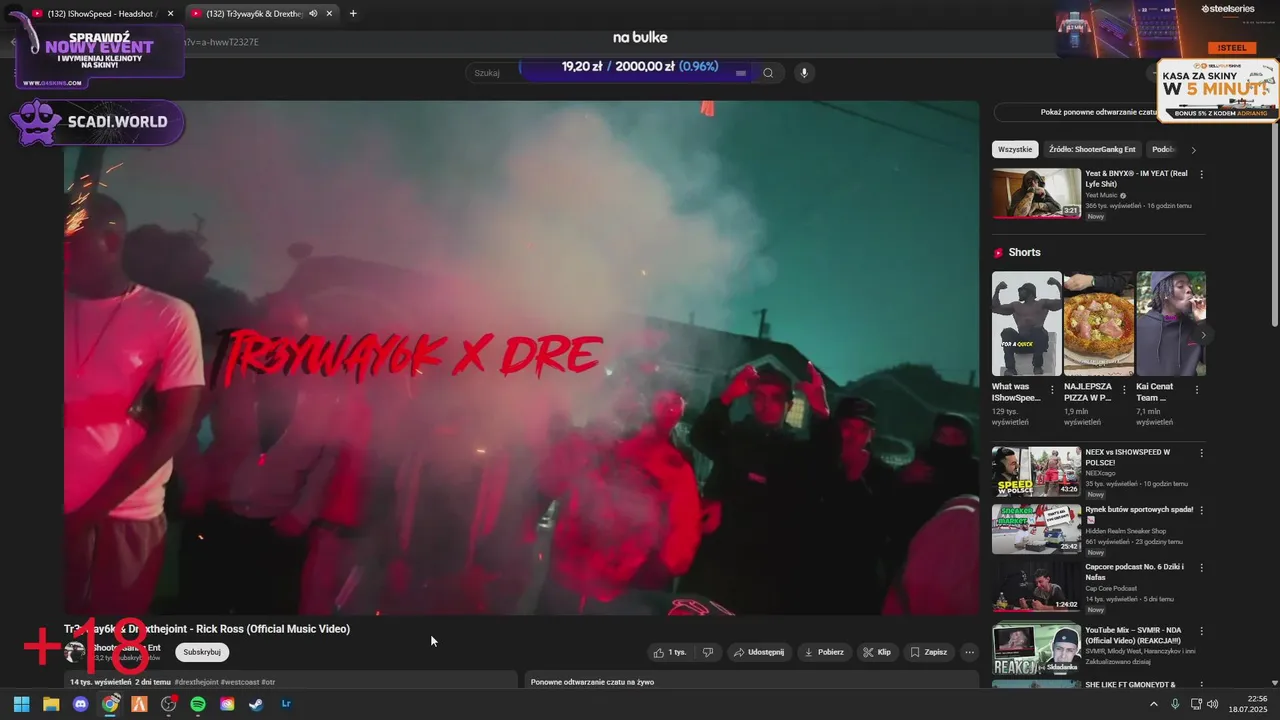Switch to the ISHowSpeed - Headshot tab
Image resolution: width=1280 pixels, height=720 pixels.
coord(98,13)
